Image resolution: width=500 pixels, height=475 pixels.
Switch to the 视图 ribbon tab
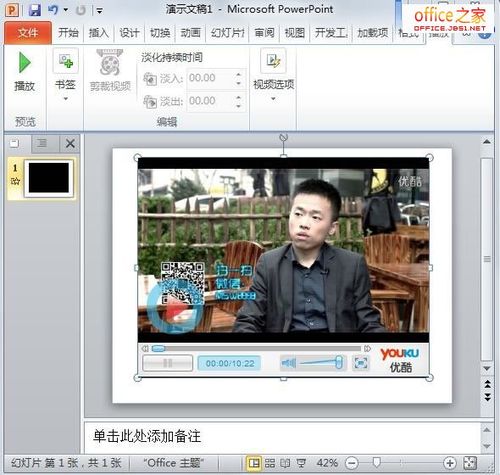[x=295, y=33]
